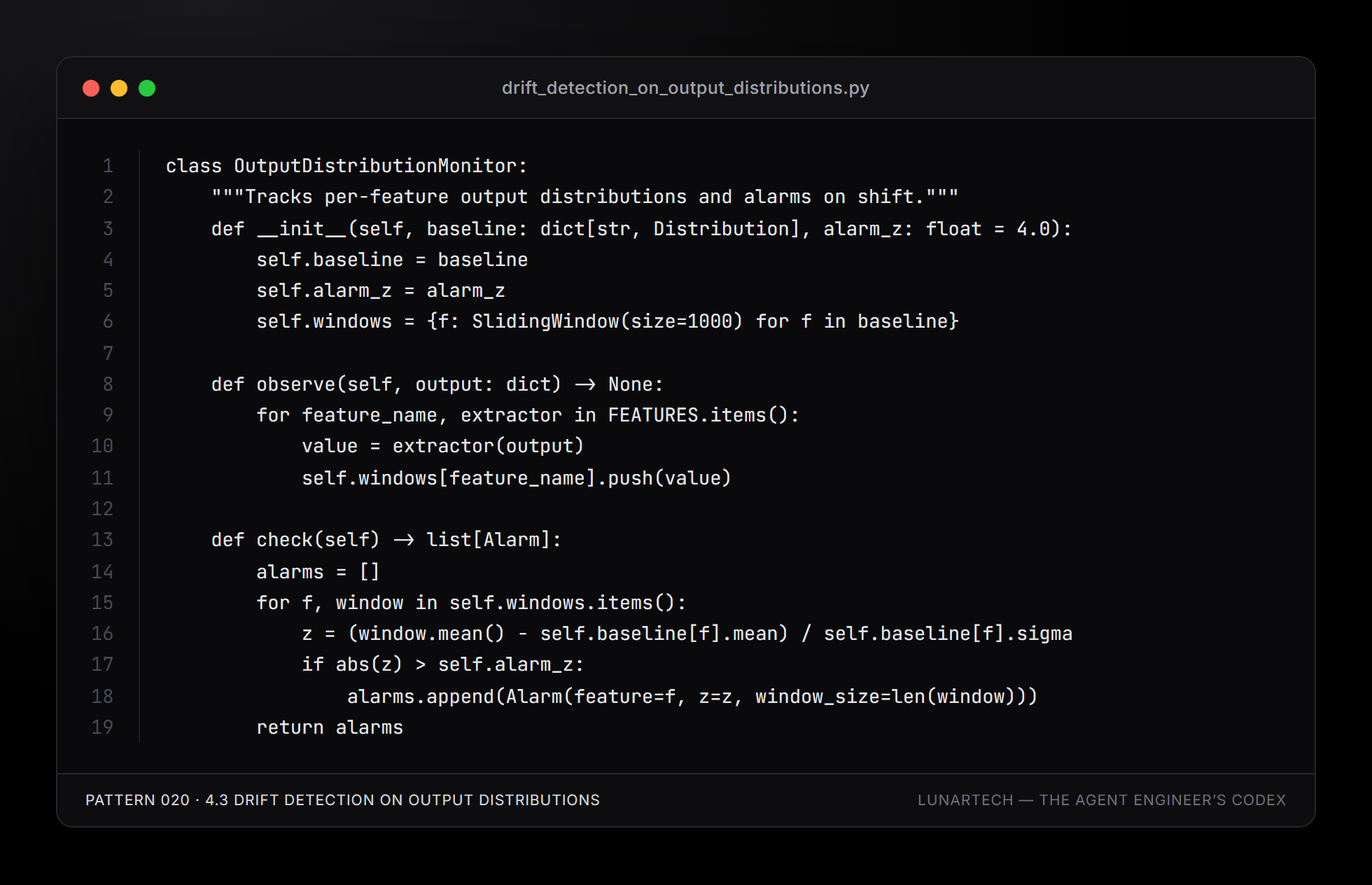Click the LunarTech Agent Engineer's Codex footer text

point(1102,800)
